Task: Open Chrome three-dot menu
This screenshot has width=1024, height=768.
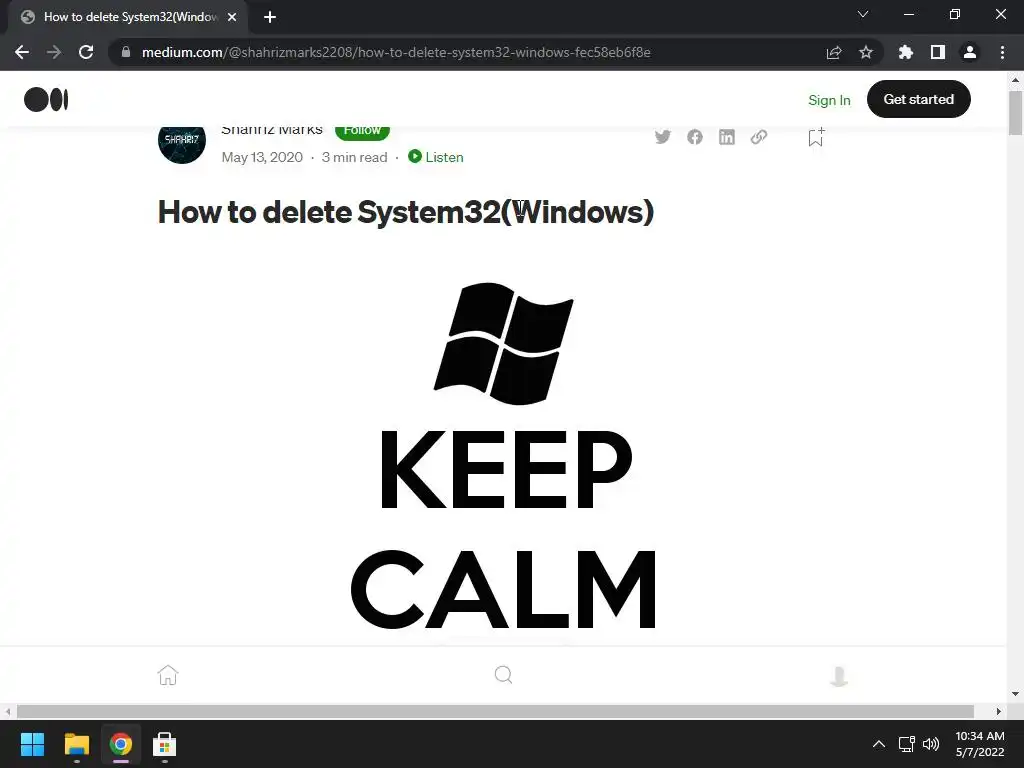Action: (x=1002, y=52)
